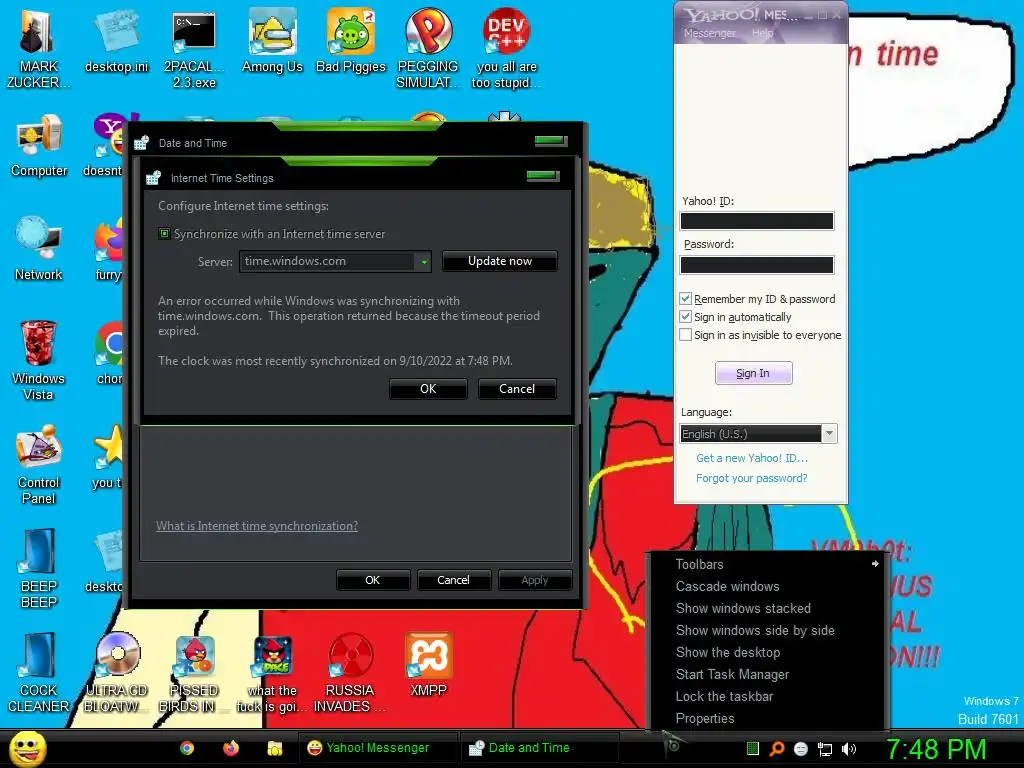This screenshot has height=768, width=1024.
Task: Open the Yahoo Messenger menu
Action: pyautogui.click(x=709, y=33)
